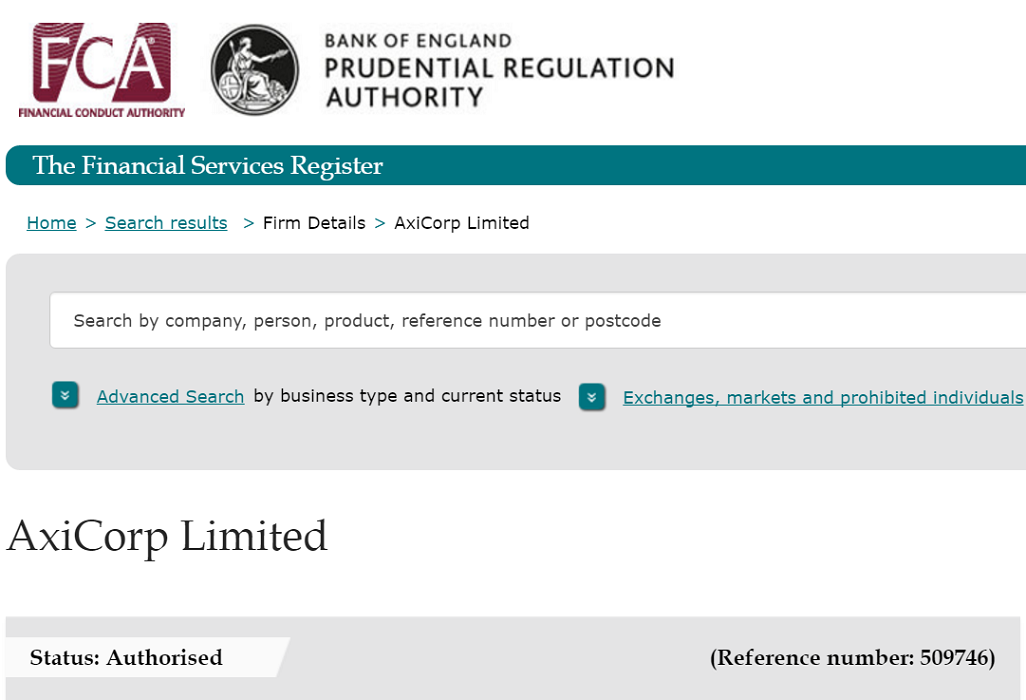The width and height of the screenshot is (1026, 700).
Task: Click the Bank of England seal emblem
Action: click(x=255, y=70)
